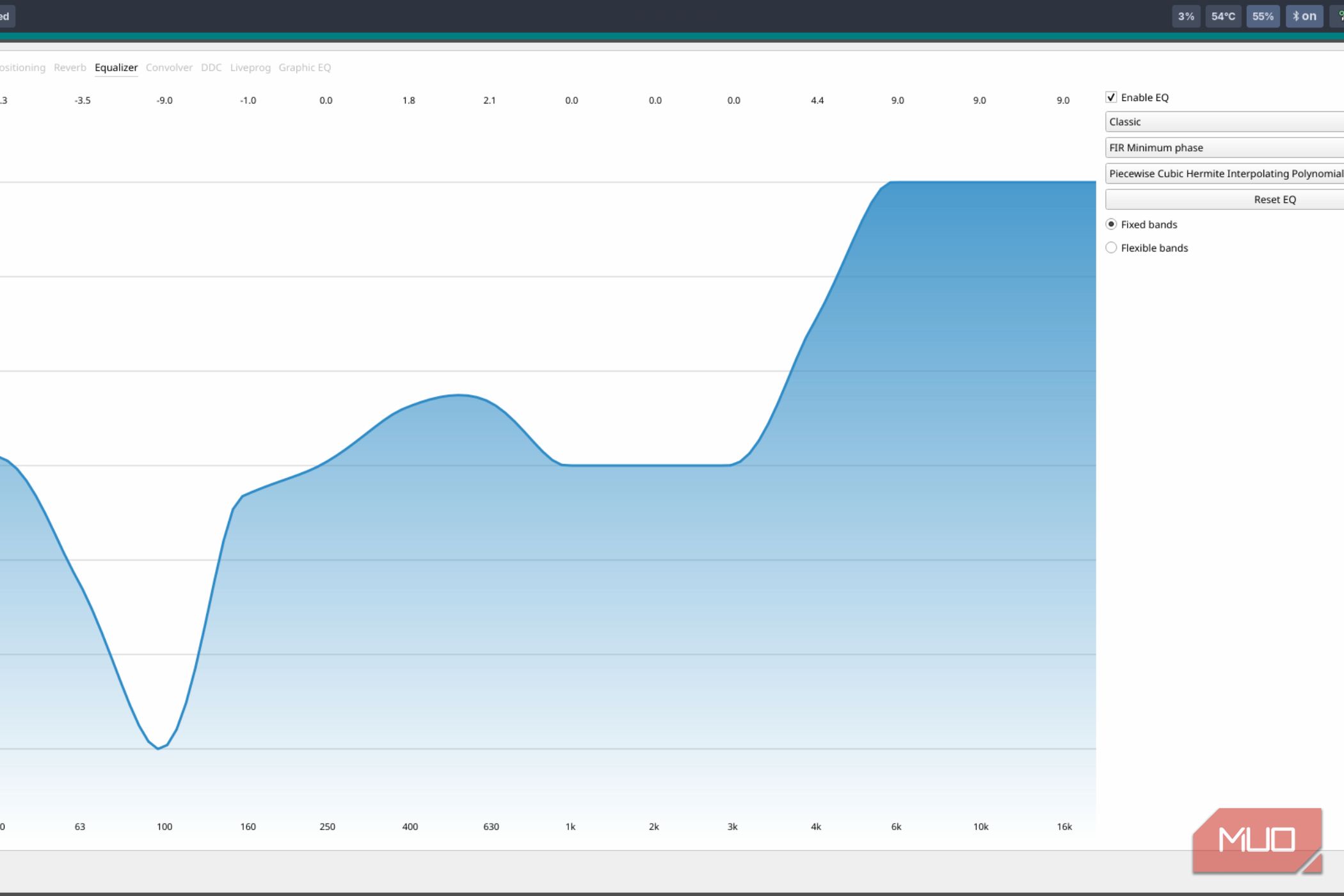Click the 6k band peak on curve

897,182
